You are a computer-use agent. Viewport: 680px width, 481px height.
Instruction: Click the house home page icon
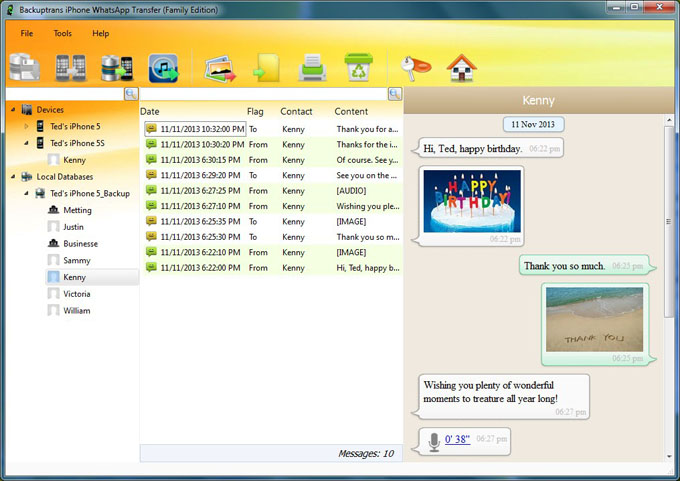click(462, 68)
